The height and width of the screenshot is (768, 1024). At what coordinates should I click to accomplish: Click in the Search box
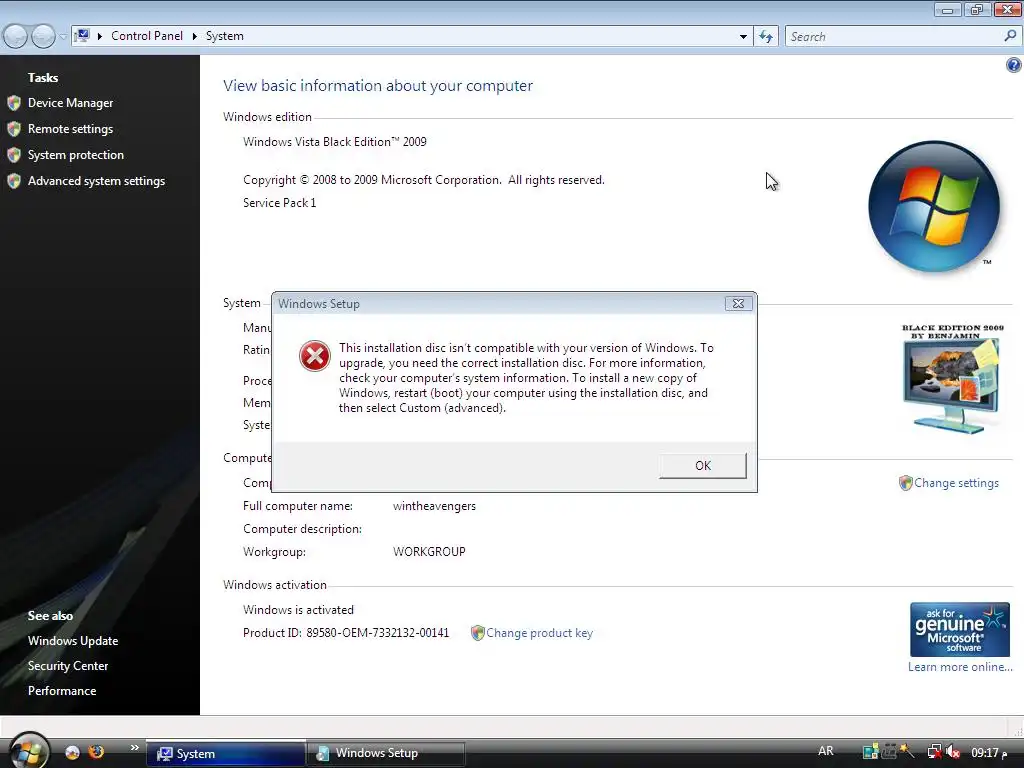(895, 37)
